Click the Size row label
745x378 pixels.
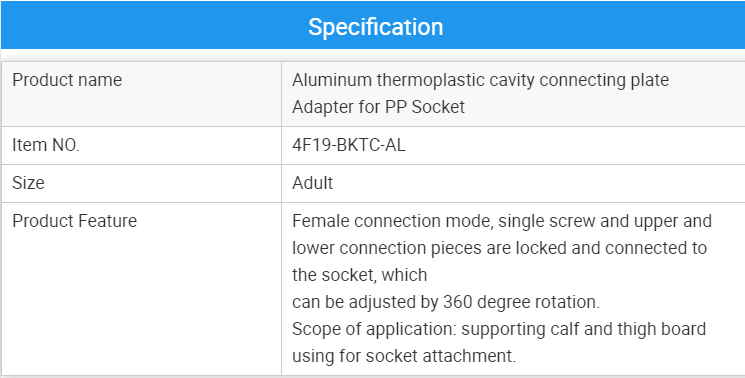click(x=29, y=183)
